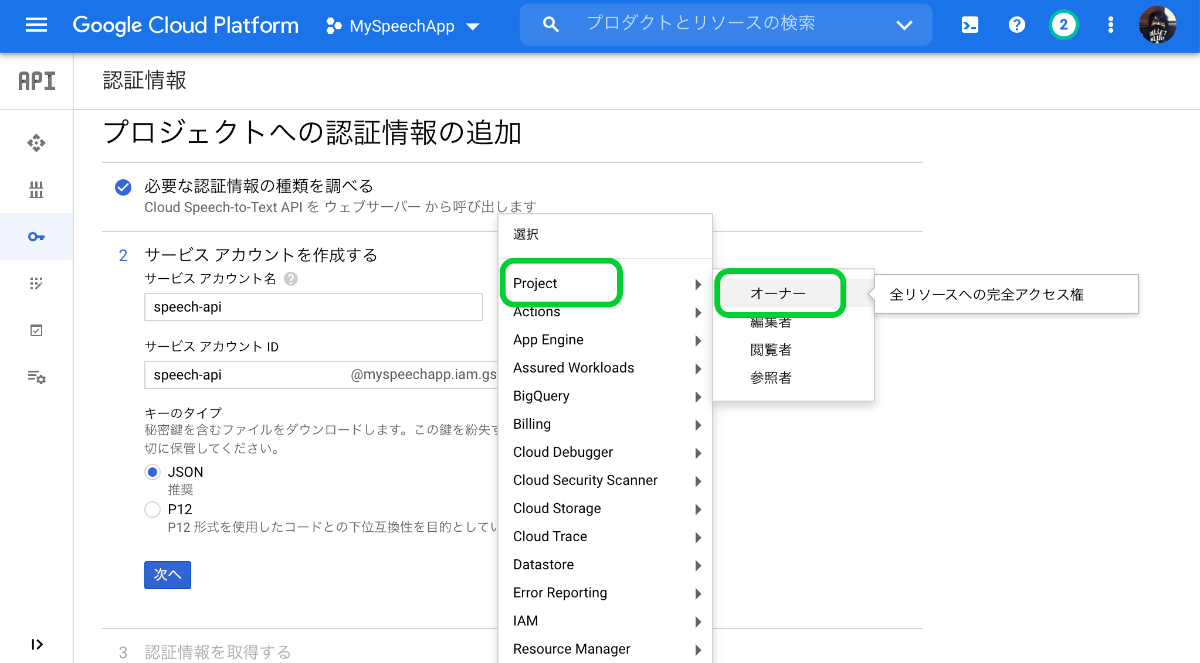Viewport: 1200px width, 663px height.
Task: Select the 編集者 role
Action: pos(793,322)
